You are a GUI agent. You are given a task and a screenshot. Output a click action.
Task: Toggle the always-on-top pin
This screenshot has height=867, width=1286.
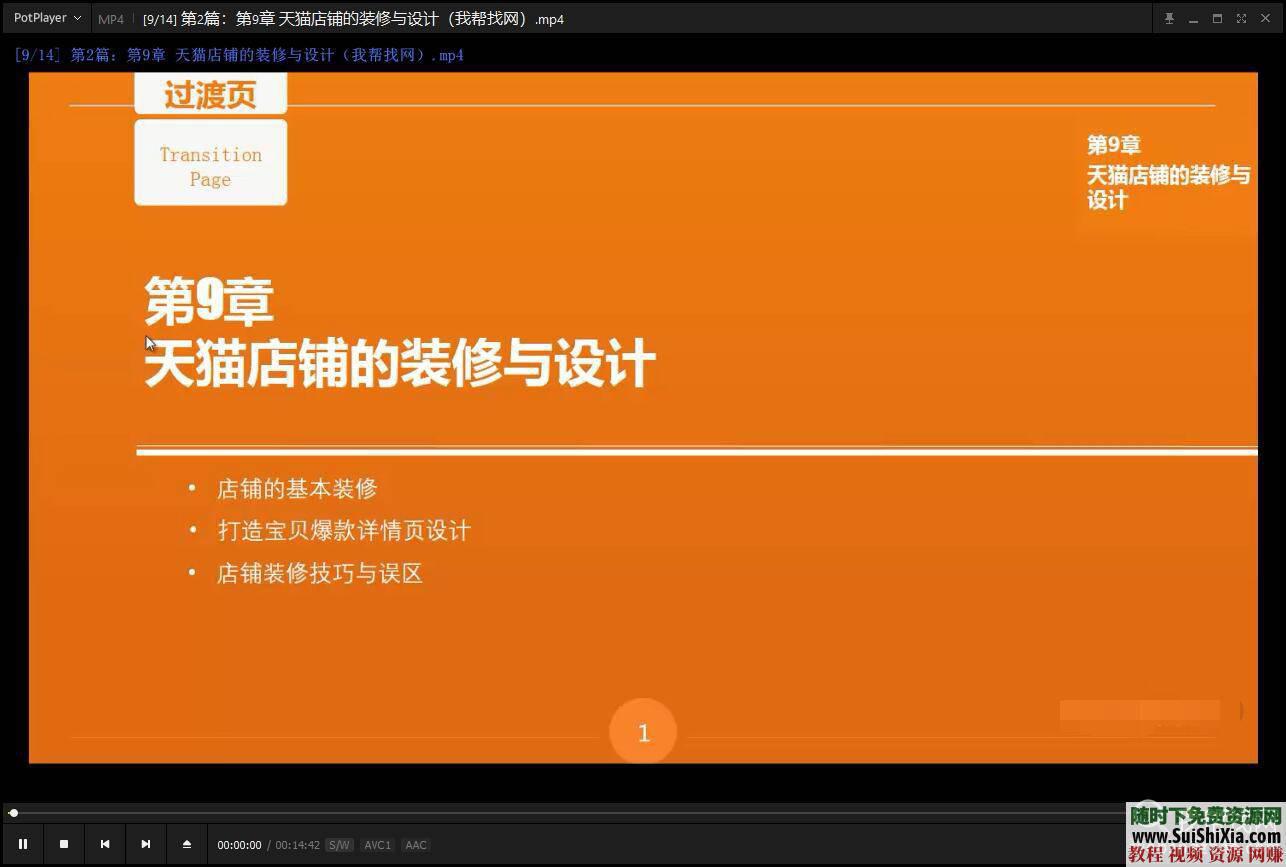1169,18
